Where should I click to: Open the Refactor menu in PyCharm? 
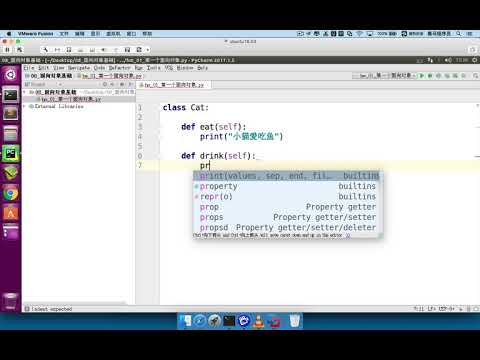120,68
